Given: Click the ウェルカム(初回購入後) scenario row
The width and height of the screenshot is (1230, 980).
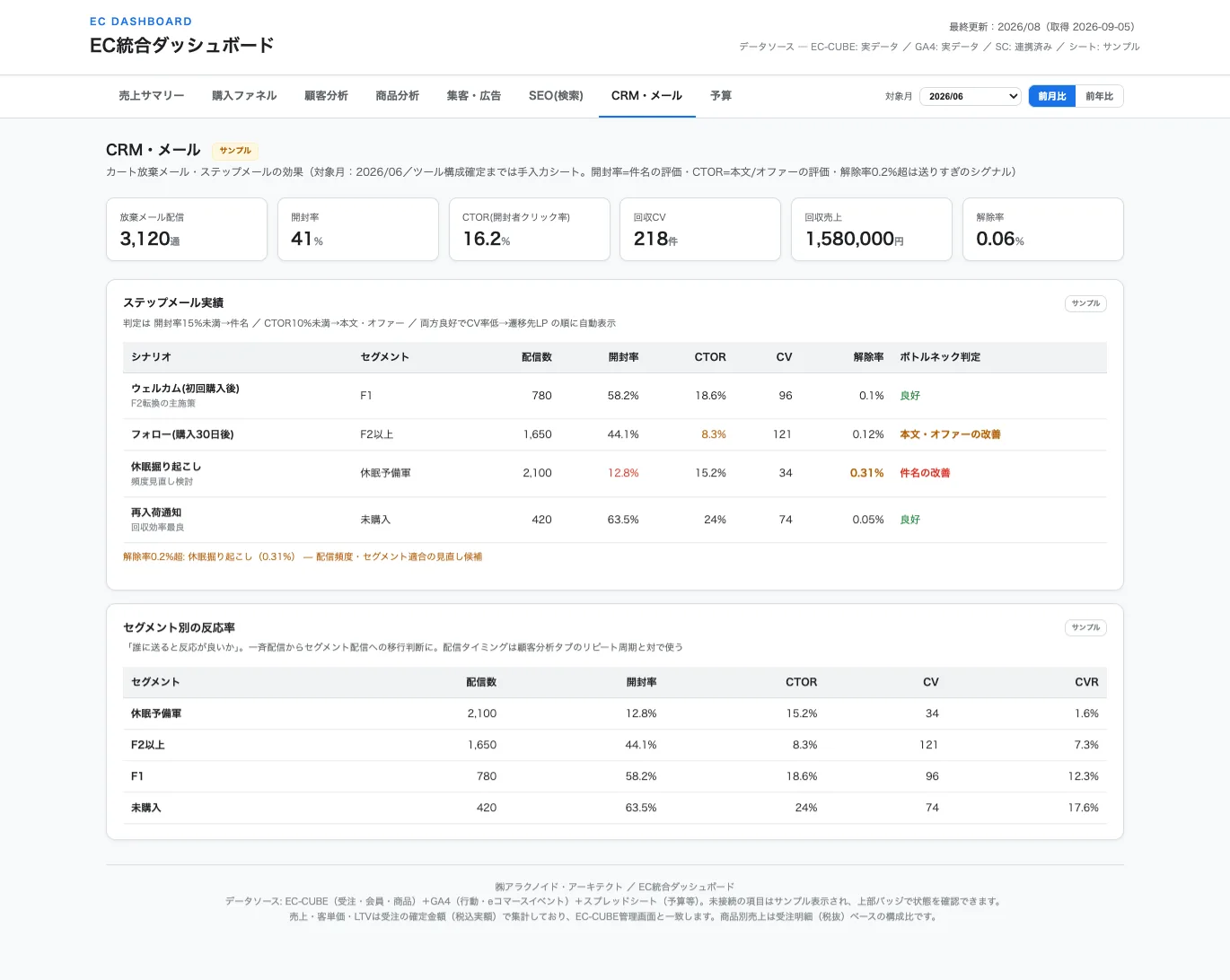Looking at the screenshot, I should (615, 396).
